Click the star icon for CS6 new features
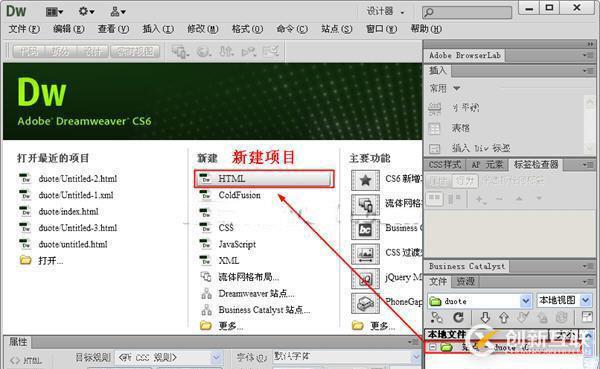 tap(365, 180)
